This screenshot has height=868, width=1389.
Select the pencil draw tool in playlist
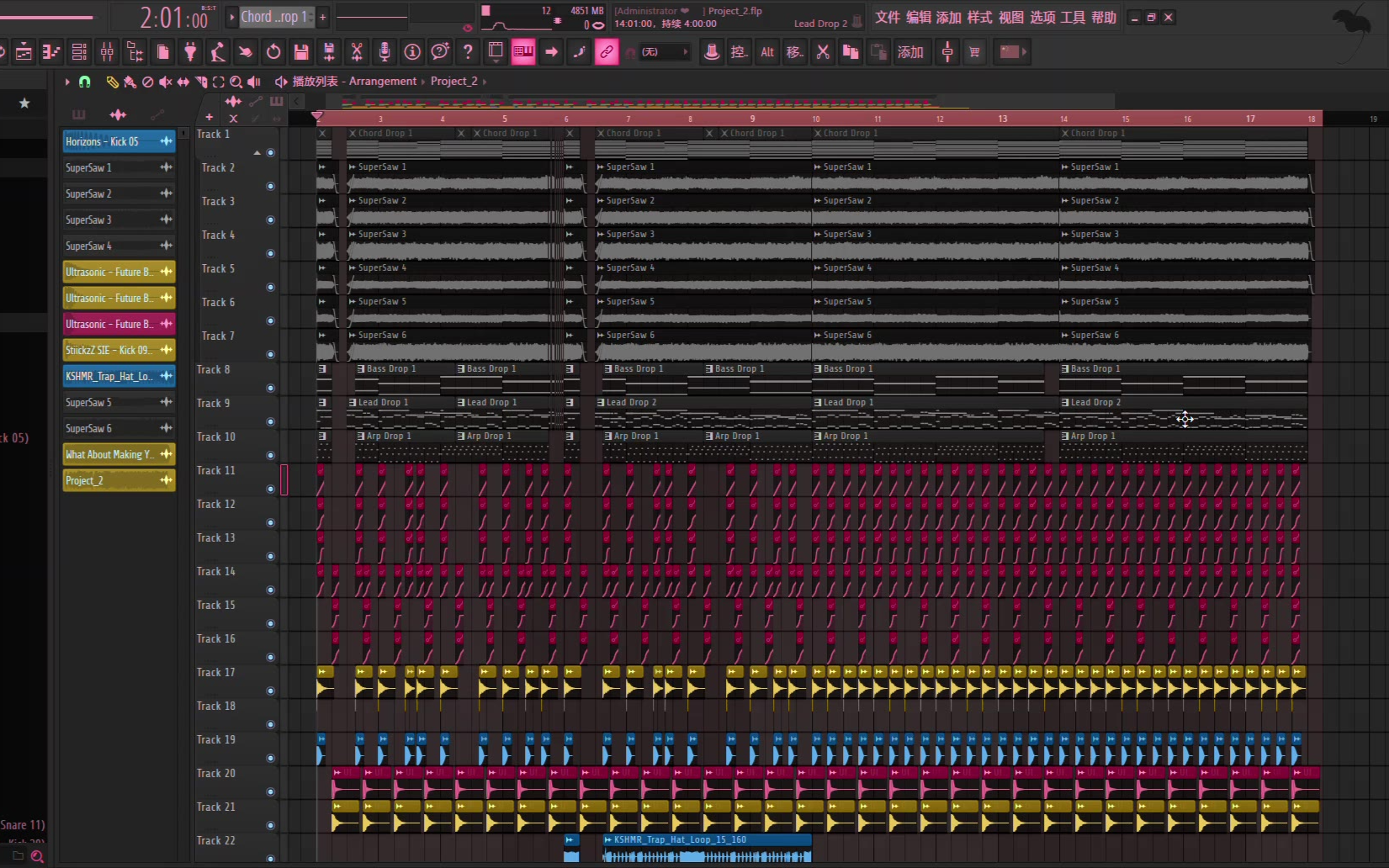112,82
